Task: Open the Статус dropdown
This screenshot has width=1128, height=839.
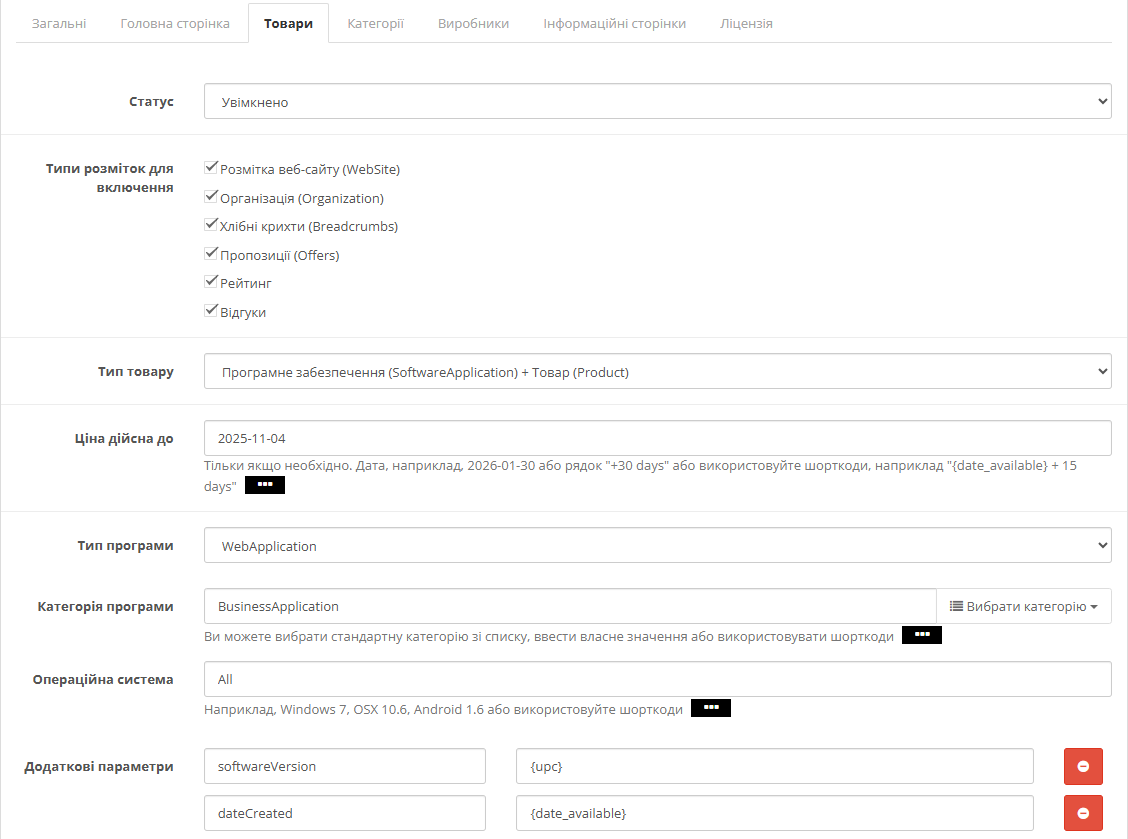Action: [657, 101]
